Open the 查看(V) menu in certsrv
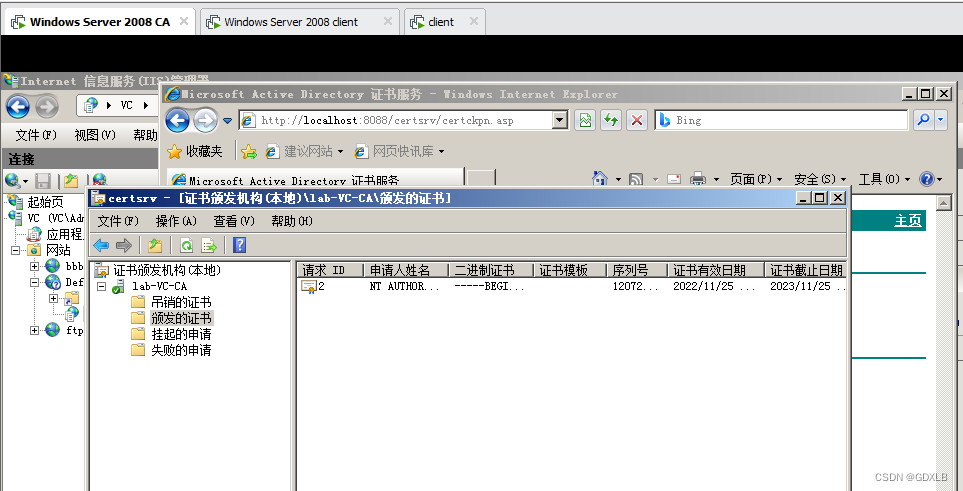This screenshot has height=491, width=963. click(234, 221)
